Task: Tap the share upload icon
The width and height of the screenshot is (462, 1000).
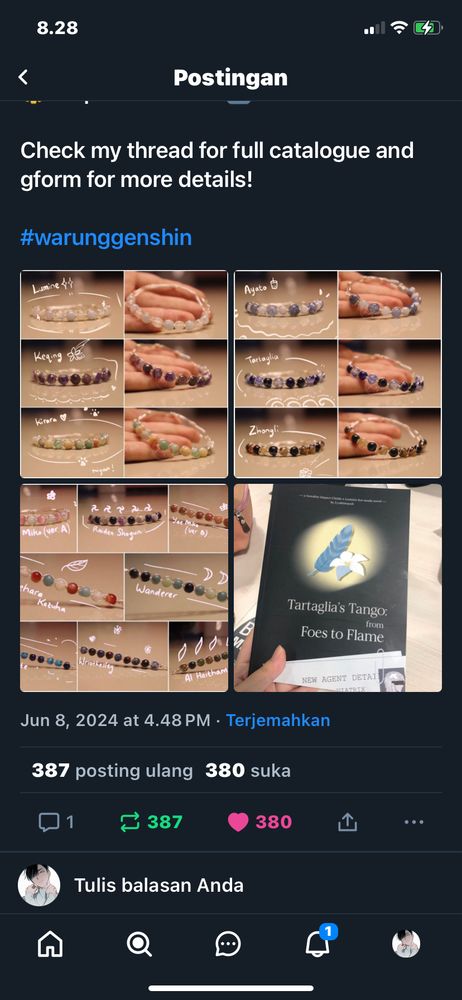Action: [347, 822]
